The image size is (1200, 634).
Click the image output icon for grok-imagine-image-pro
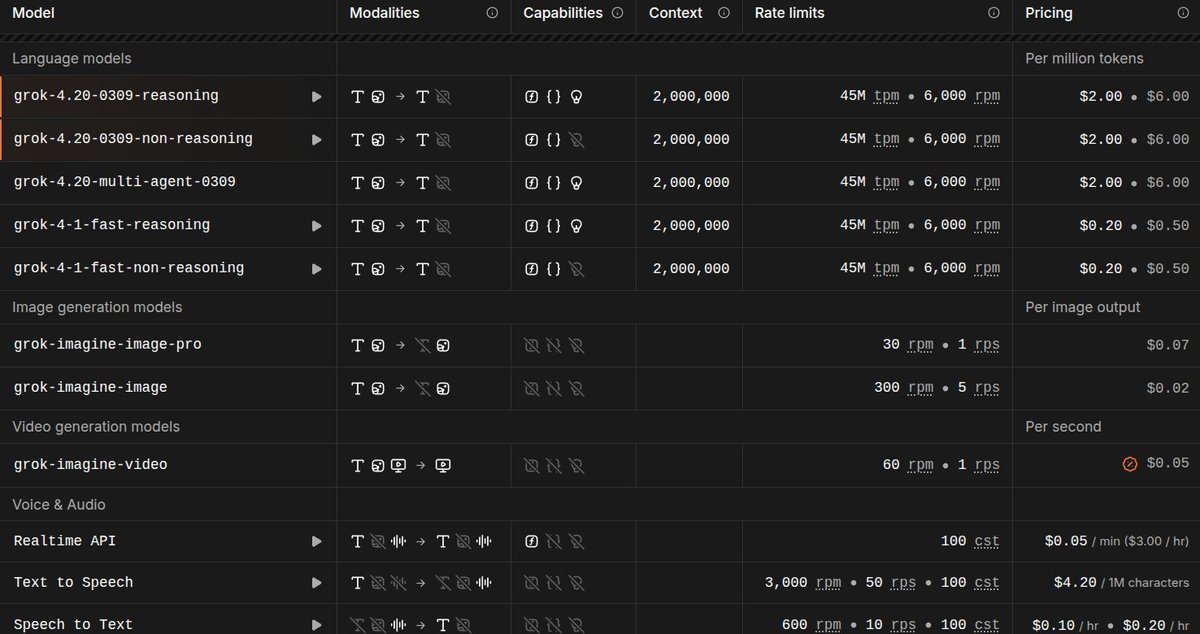coord(443,345)
